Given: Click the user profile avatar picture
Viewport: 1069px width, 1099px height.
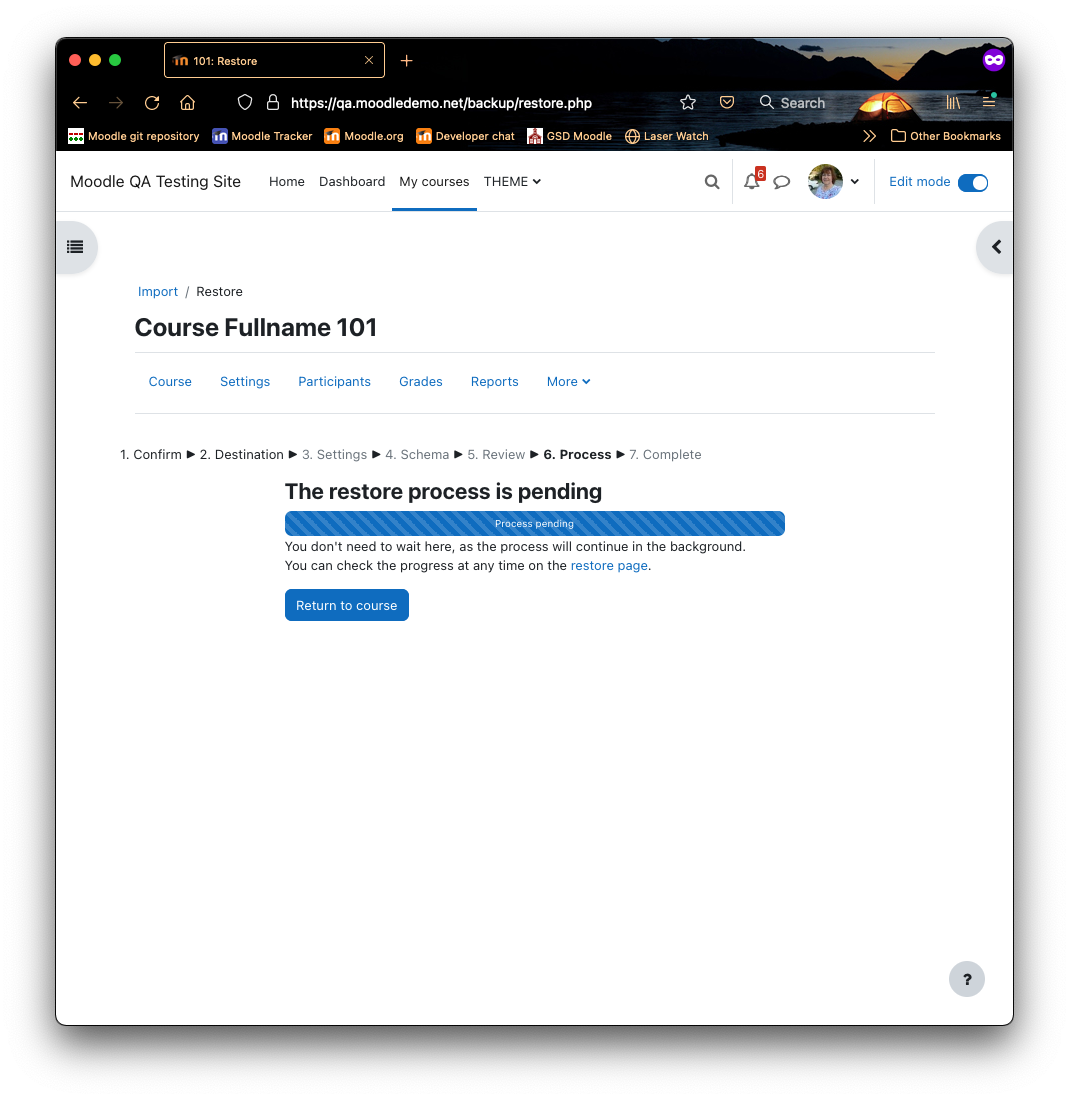Looking at the screenshot, I should [x=826, y=182].
